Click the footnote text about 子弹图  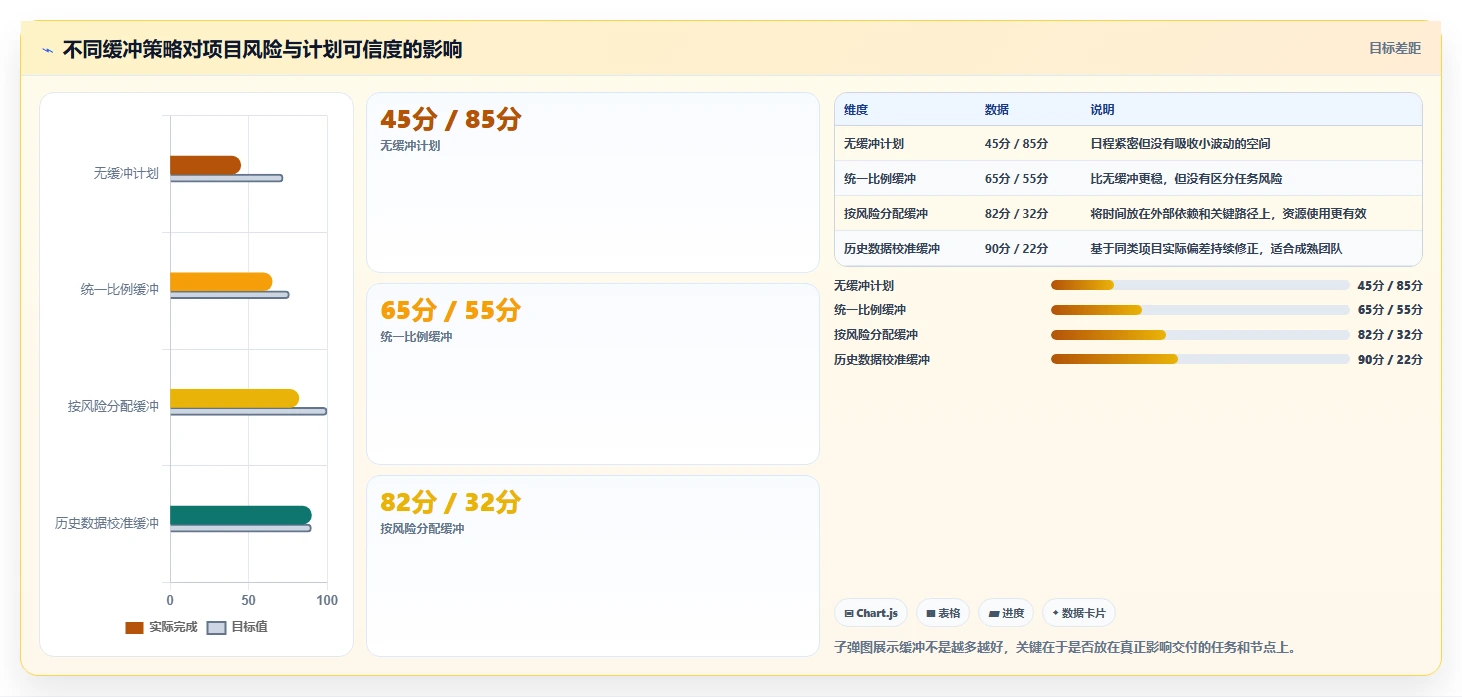click(x=1066, y=647)
